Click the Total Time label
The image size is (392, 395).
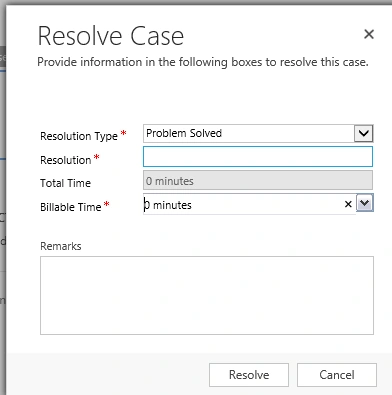(x=65, y=183)
